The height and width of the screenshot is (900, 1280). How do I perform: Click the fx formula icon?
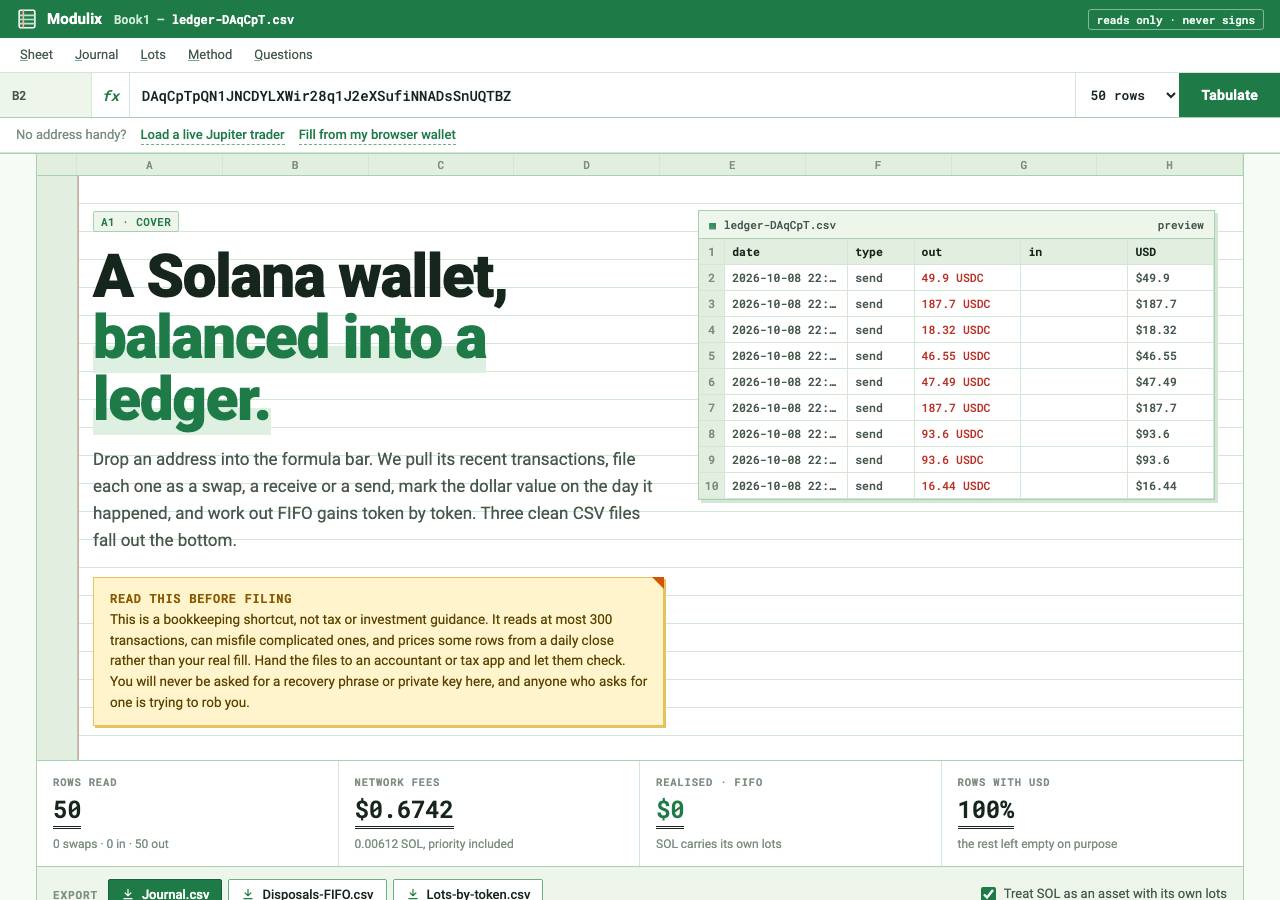(x=111, y=96)
